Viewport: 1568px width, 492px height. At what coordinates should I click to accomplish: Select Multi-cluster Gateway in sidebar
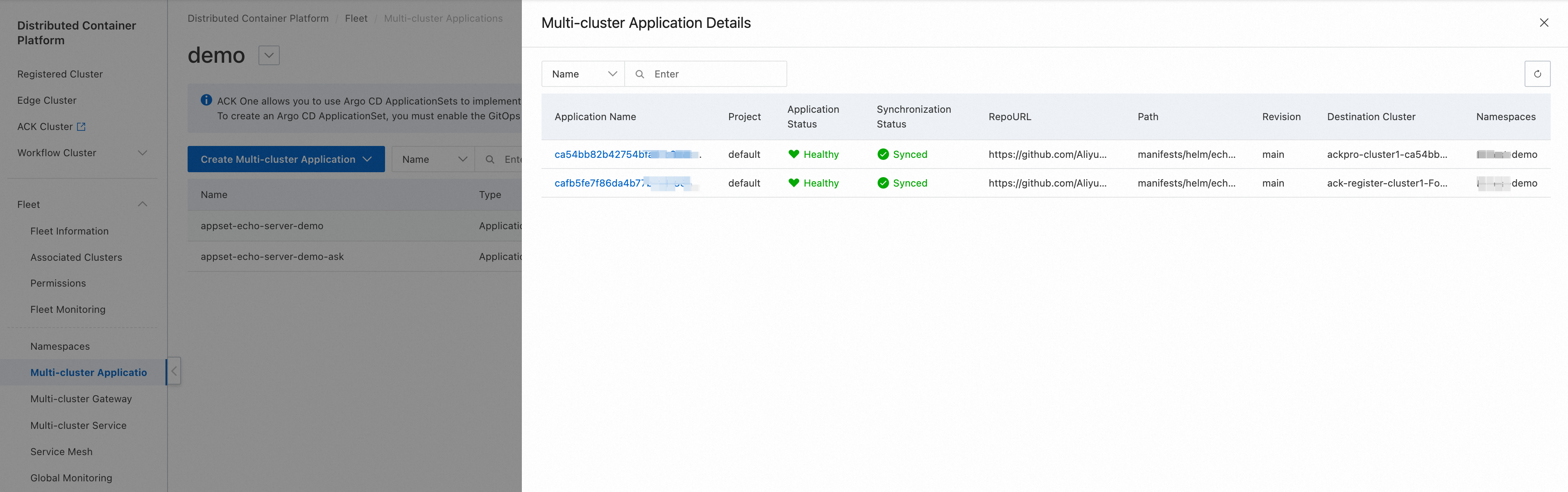[81, 399]
